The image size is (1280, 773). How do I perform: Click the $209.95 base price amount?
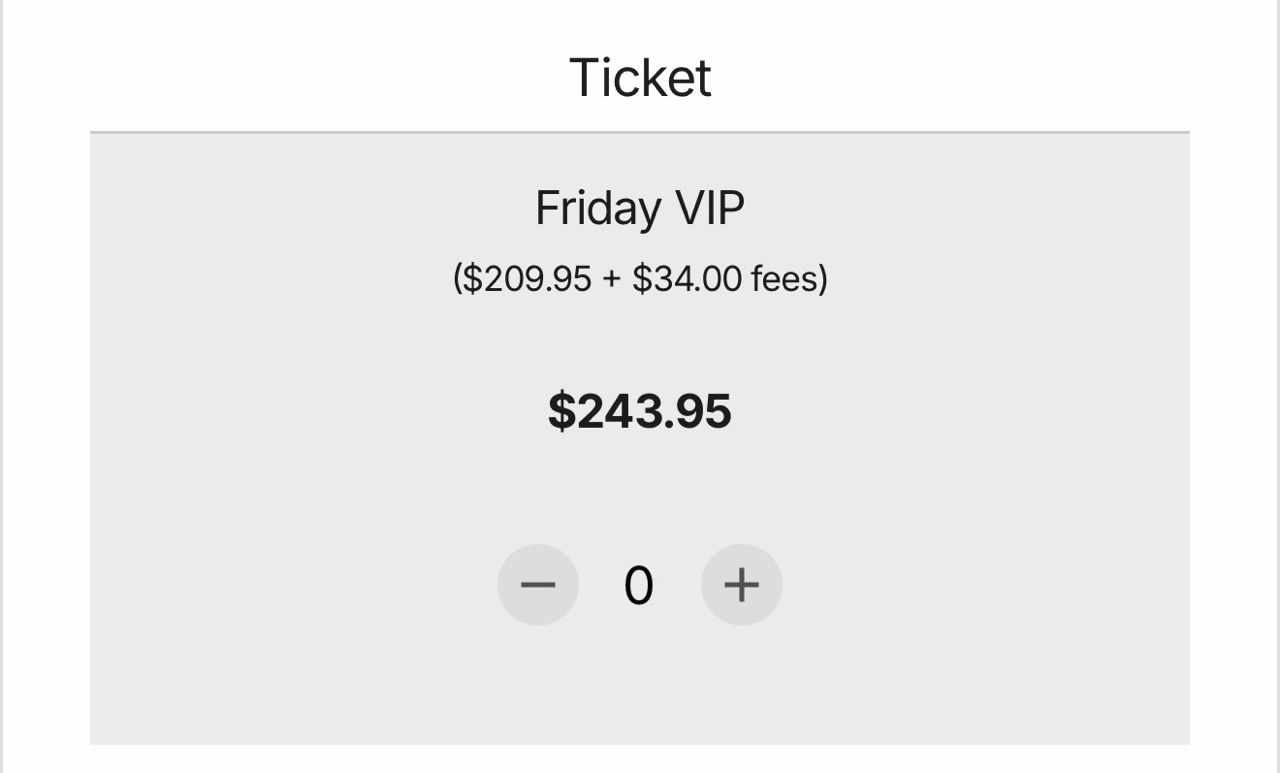(527, 278)
